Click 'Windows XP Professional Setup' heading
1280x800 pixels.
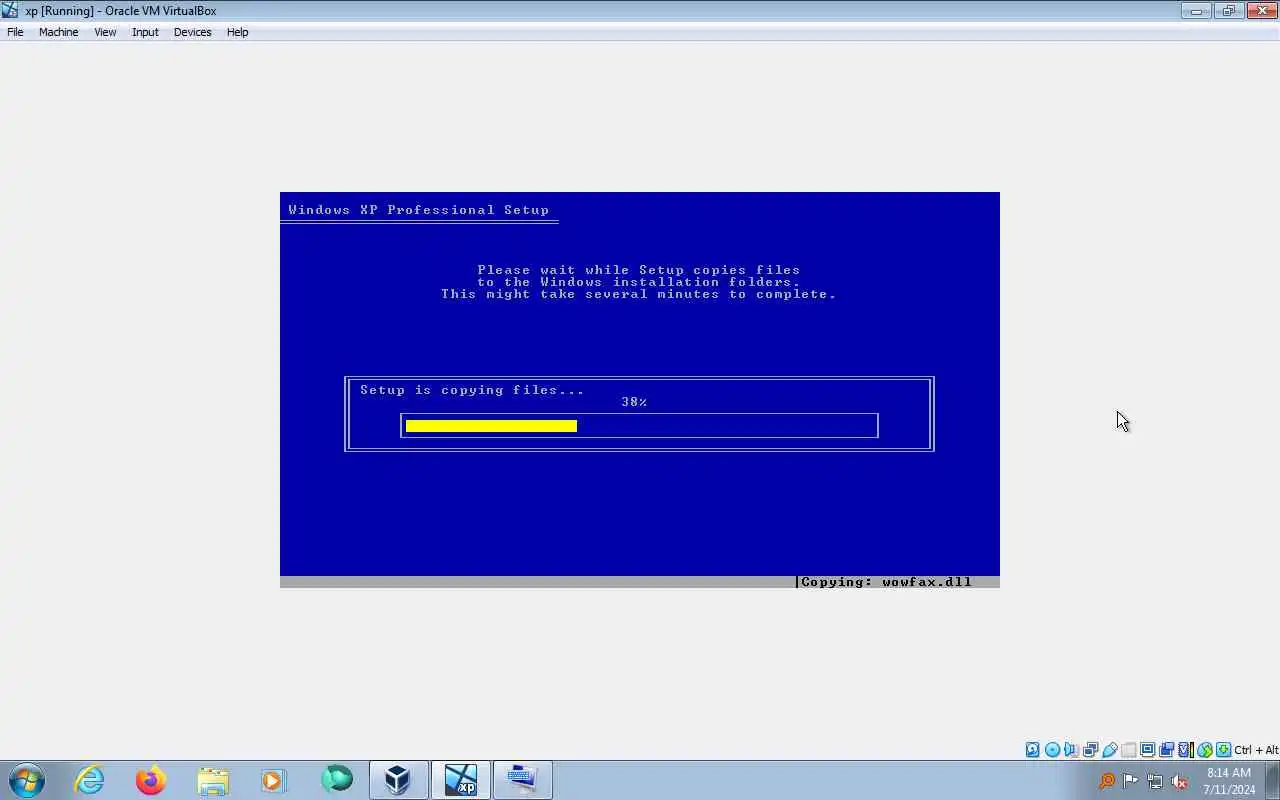(419, 210)
